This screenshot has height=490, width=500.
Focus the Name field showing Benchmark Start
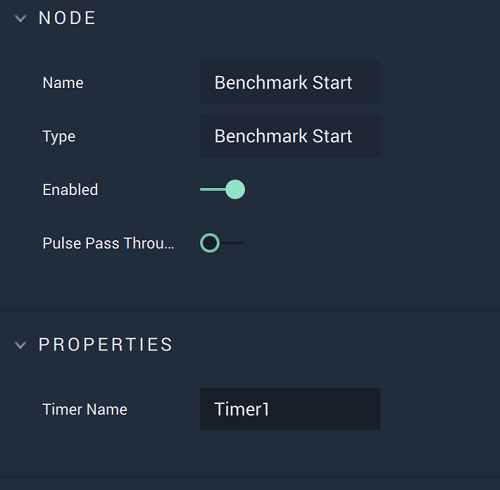click(290, 82)
